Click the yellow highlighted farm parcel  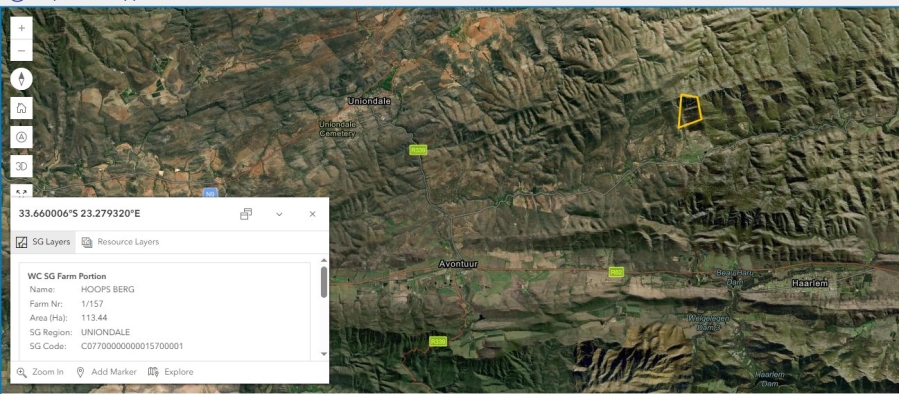690,111
